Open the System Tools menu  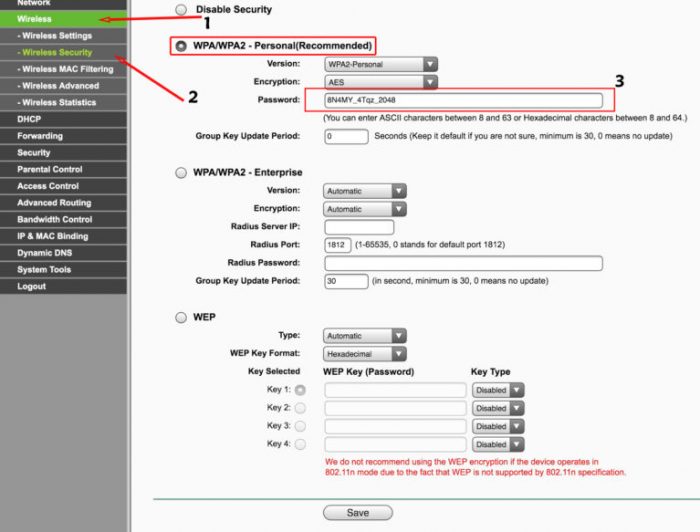tap(63, 270)
